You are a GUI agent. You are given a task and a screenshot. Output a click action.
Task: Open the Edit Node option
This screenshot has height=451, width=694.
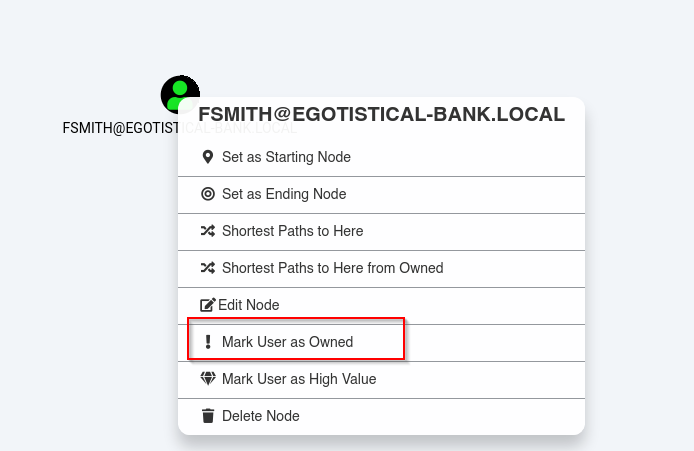(381, 306)
